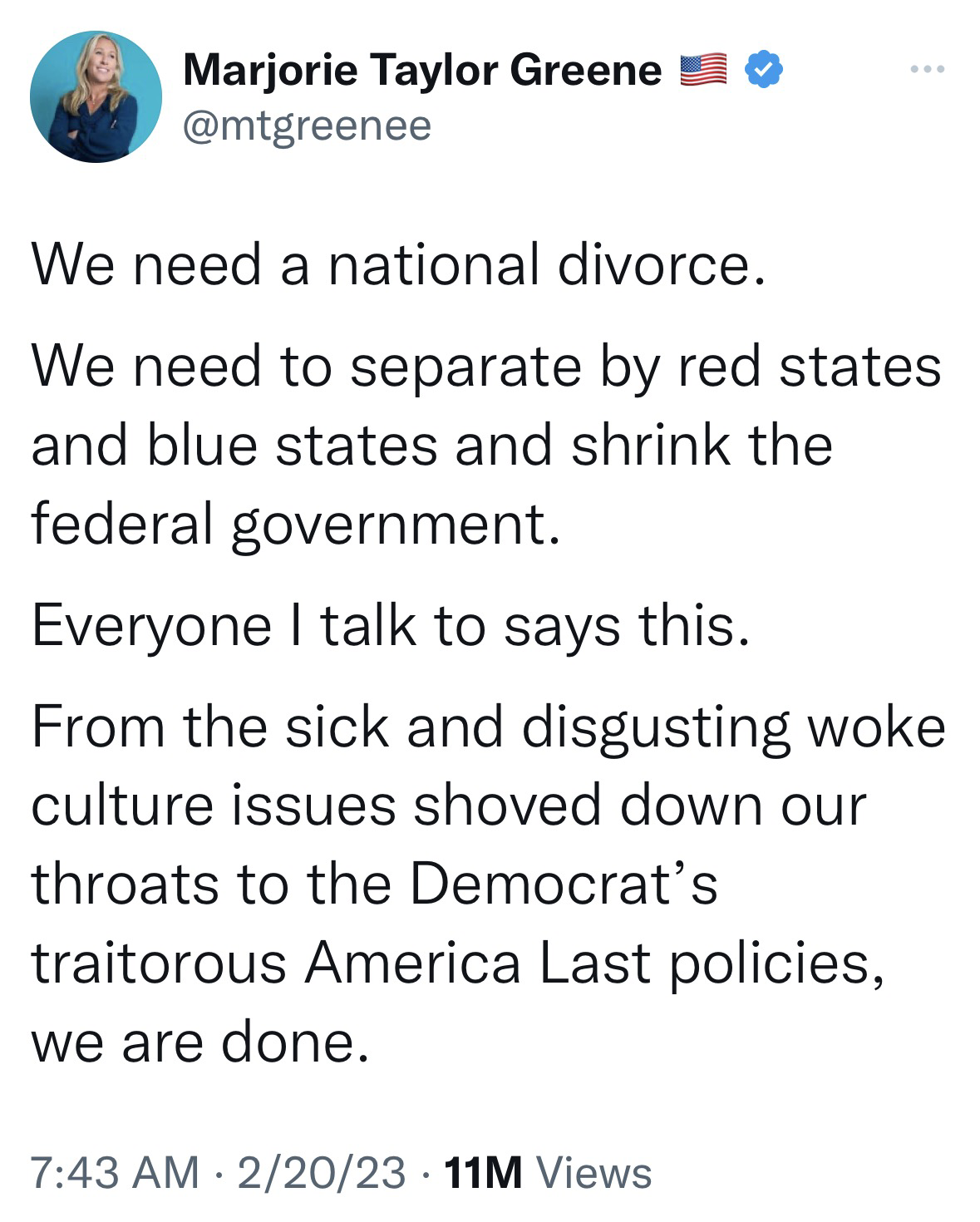This screenshot has height=1222, width=980.
Task: Click the line 'throats to the Democrat's'
Action: (x=375, y=884)
